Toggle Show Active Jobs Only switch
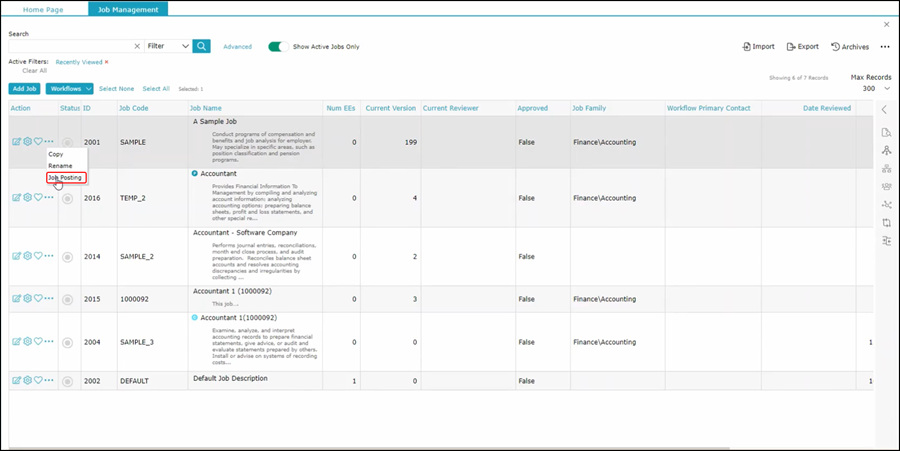 278,46
